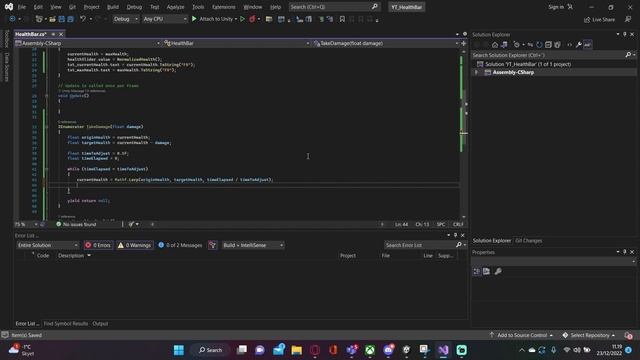This screenshot has height=360, width=640.
Task: Click the red Hot Reload flame icon
Action: point(252,19)
